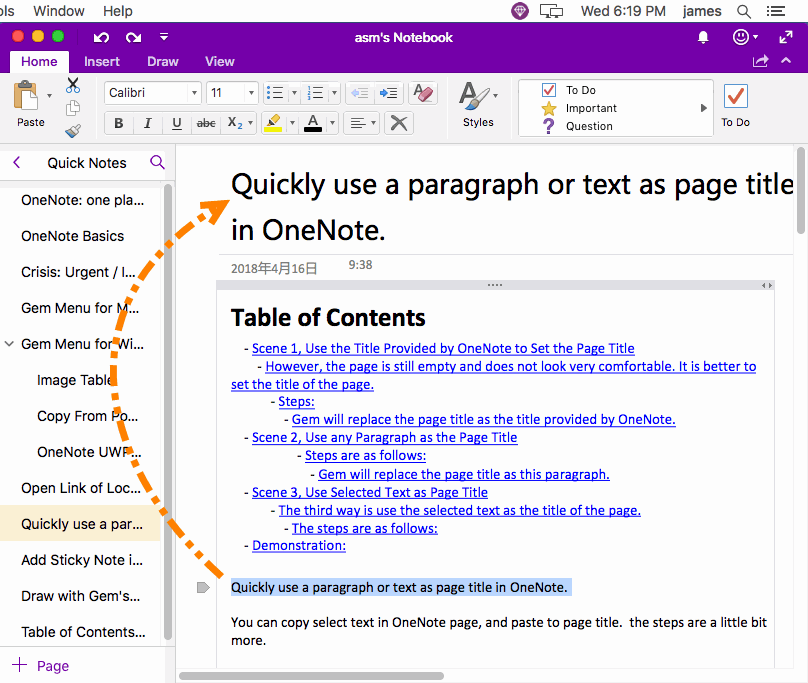This screenshot has height=683, width=808.
Task: Decrease paragraph indent
Action: pos(359,93)
